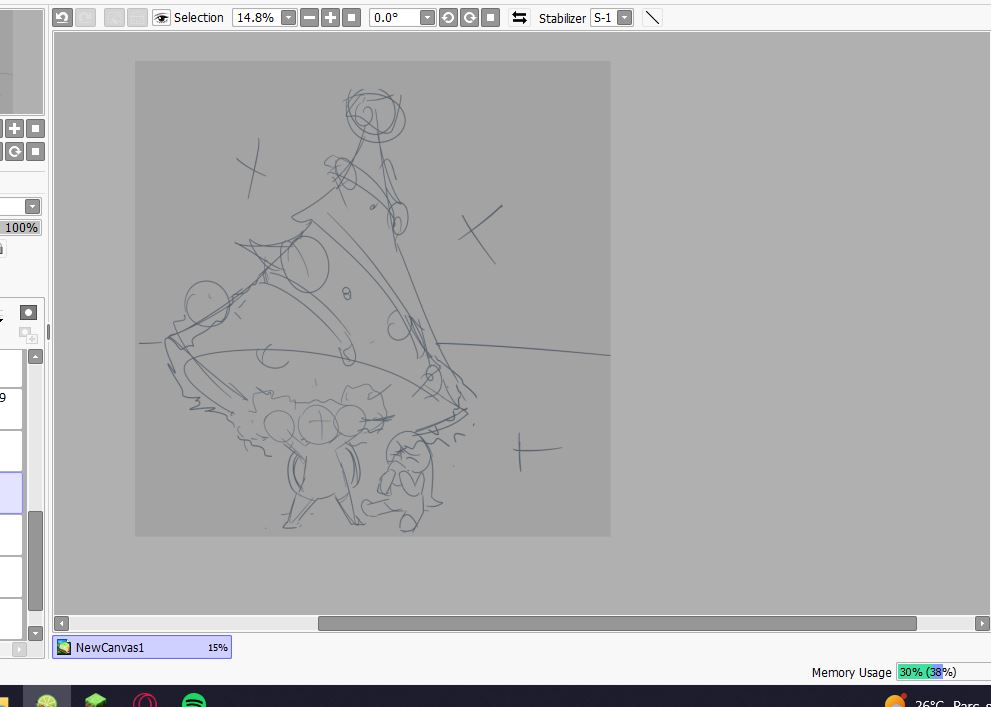991x707 pixels.
Task: Adjust the layer opacity 100% slider
Action: [x=21, y=227]
